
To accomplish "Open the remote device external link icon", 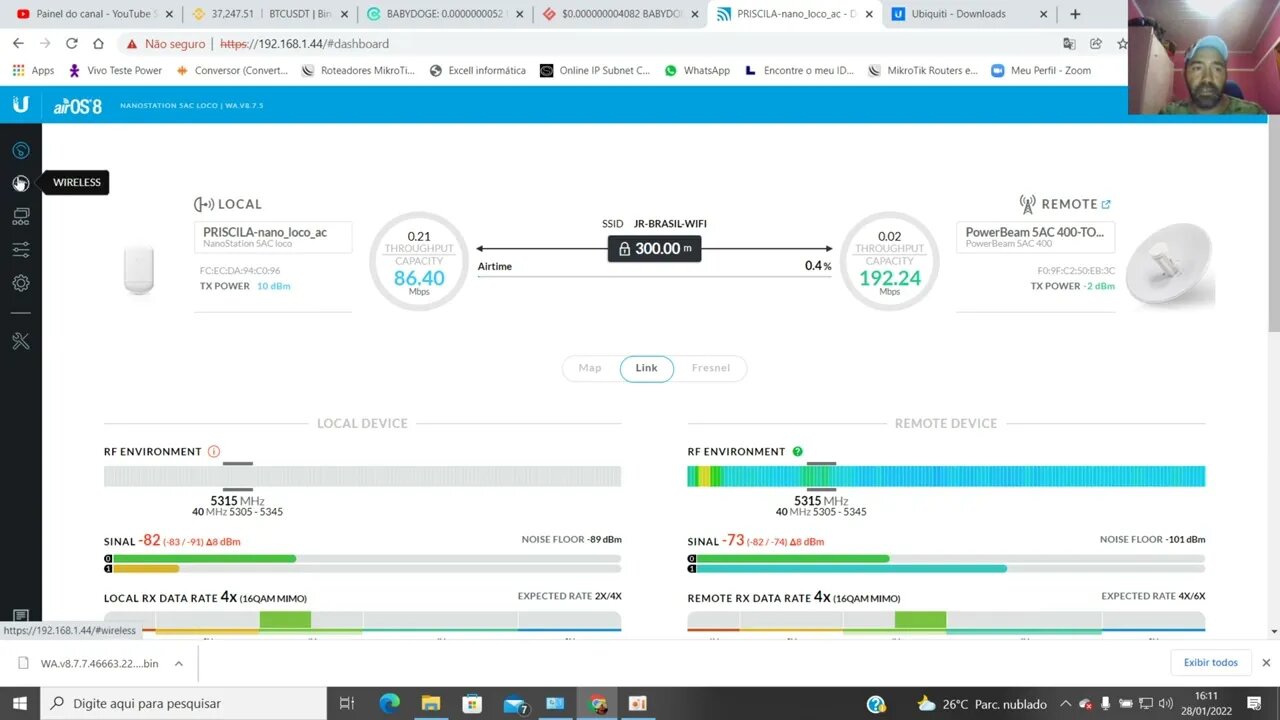I will click(x=1106, y=204).
